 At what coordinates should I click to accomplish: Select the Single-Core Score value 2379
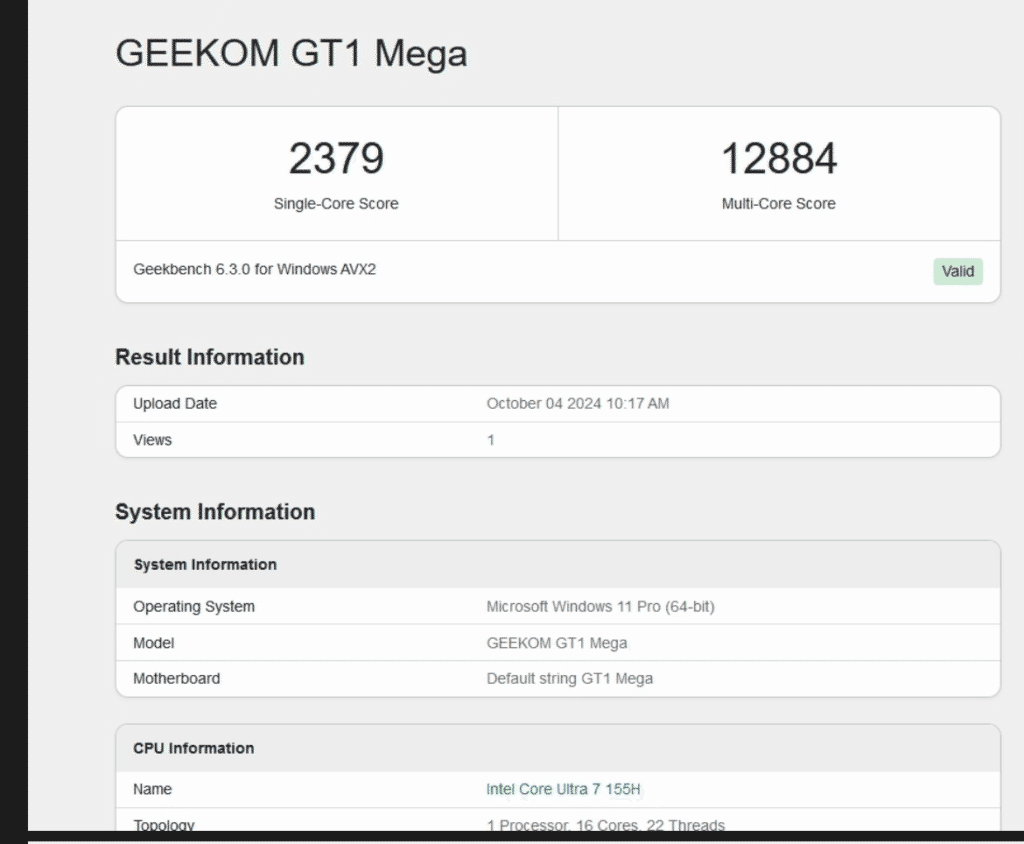(x=336, y=158)
